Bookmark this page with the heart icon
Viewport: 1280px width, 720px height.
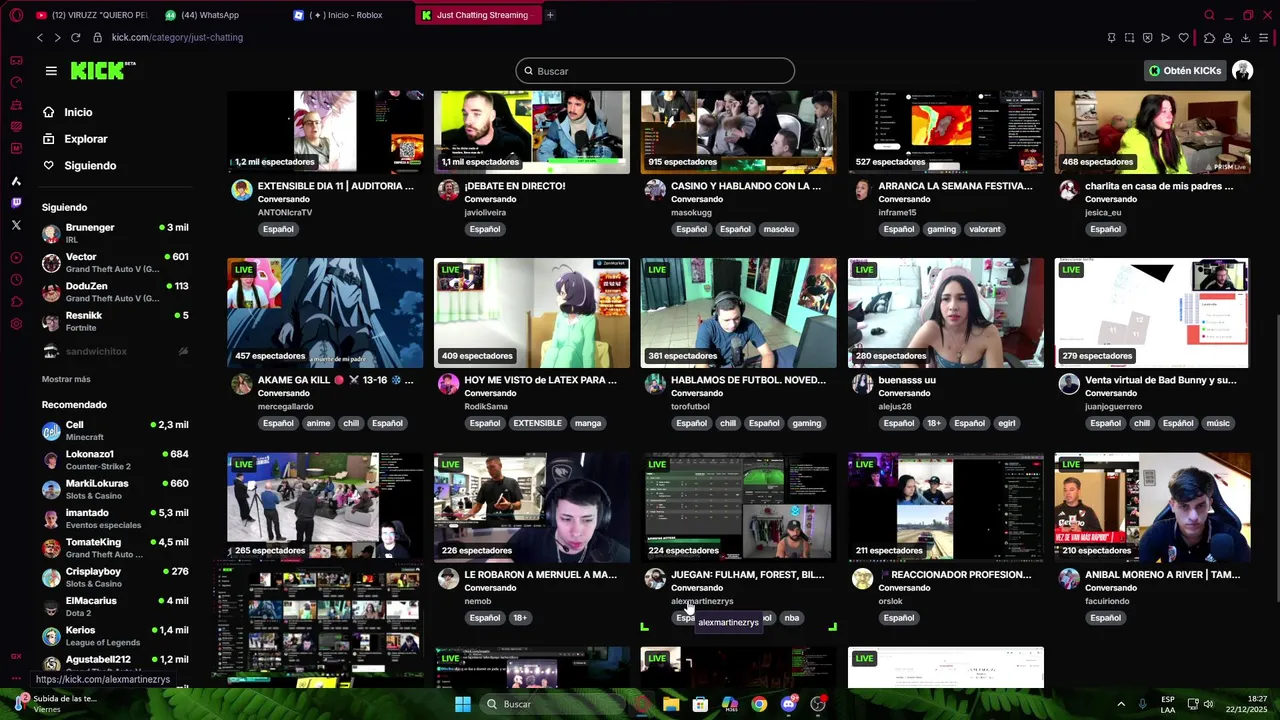1184,38
